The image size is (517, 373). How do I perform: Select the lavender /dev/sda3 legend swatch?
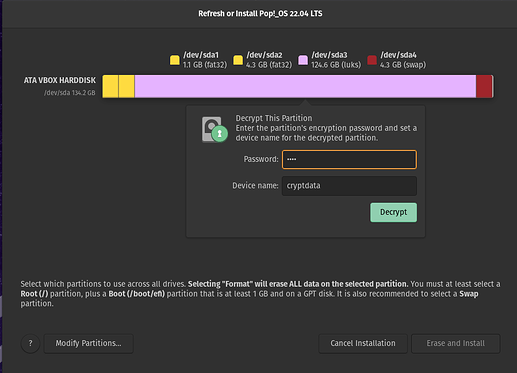pyautogui.click(x=303, y=60)
